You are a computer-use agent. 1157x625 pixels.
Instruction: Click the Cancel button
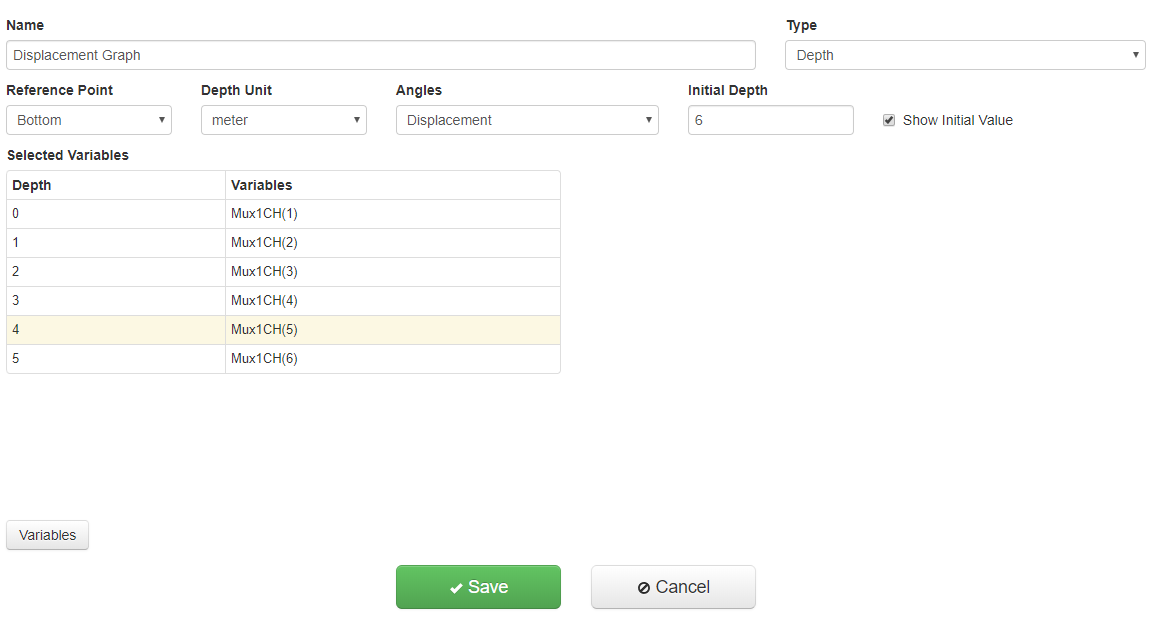click(x=673, y=587)
